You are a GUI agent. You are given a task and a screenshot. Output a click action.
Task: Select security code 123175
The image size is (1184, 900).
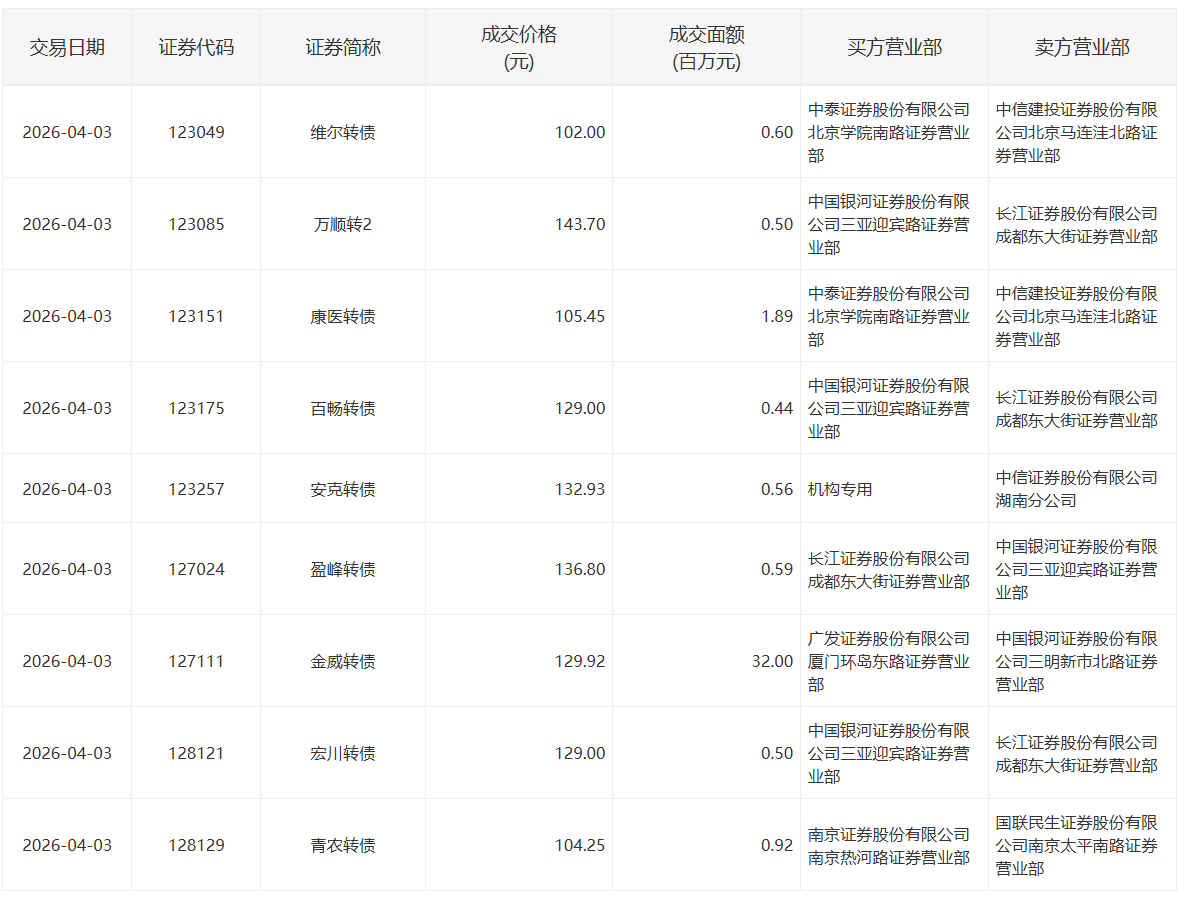pyautogui.click(x=196, y=408)
